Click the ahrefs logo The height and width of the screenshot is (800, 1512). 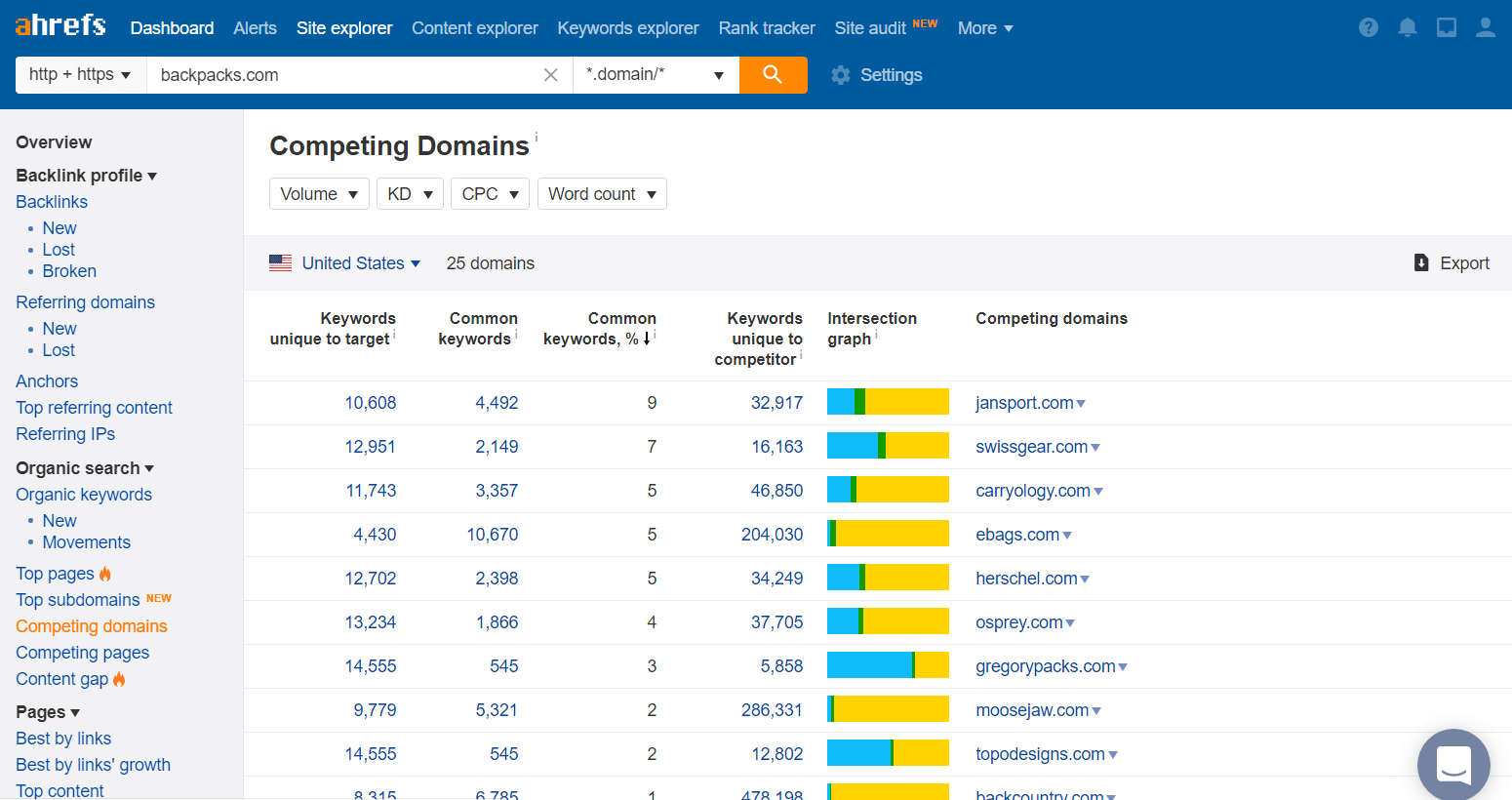pyautogui.click(x=60, y=25)
